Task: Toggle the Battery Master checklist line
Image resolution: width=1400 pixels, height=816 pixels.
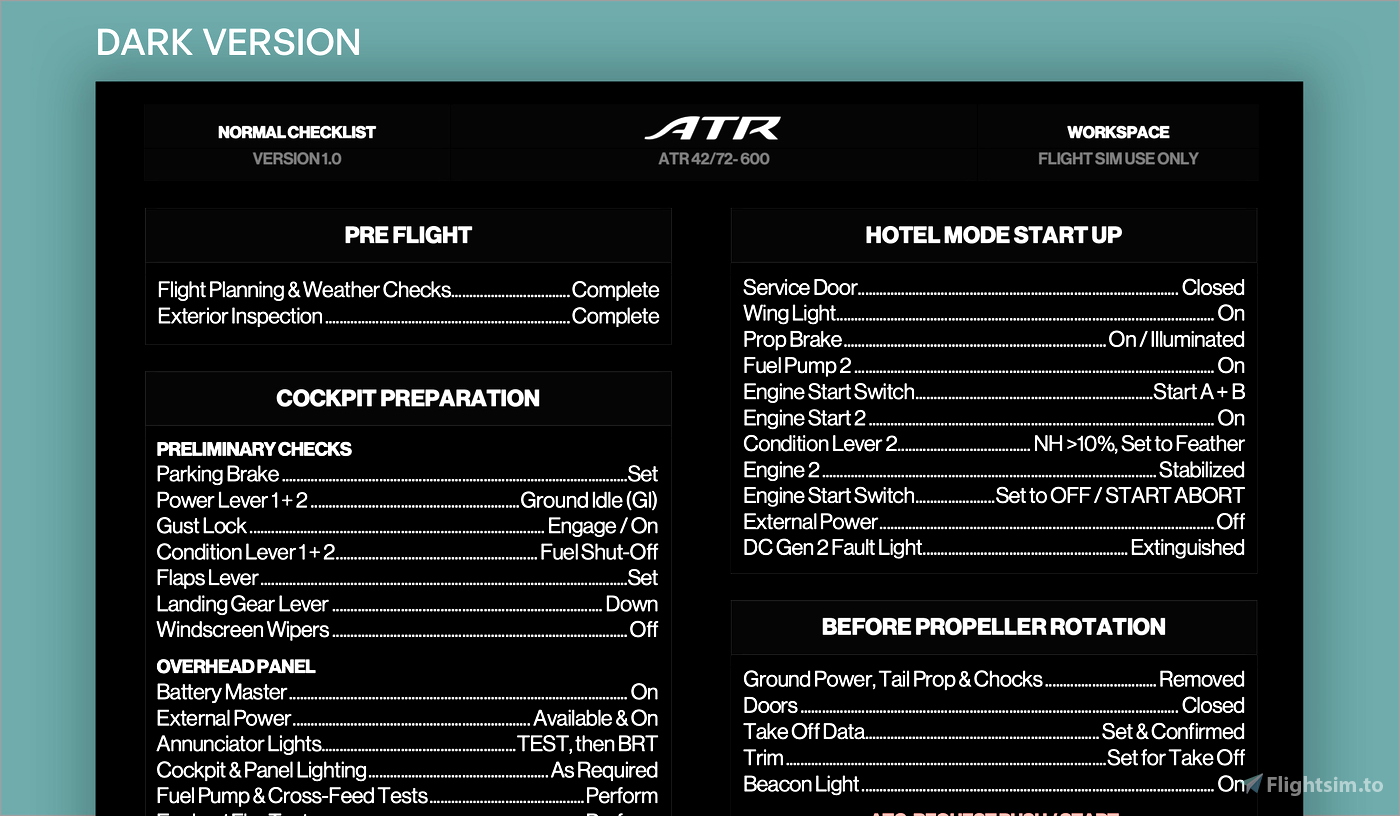Action: click(x=406, y=692)
